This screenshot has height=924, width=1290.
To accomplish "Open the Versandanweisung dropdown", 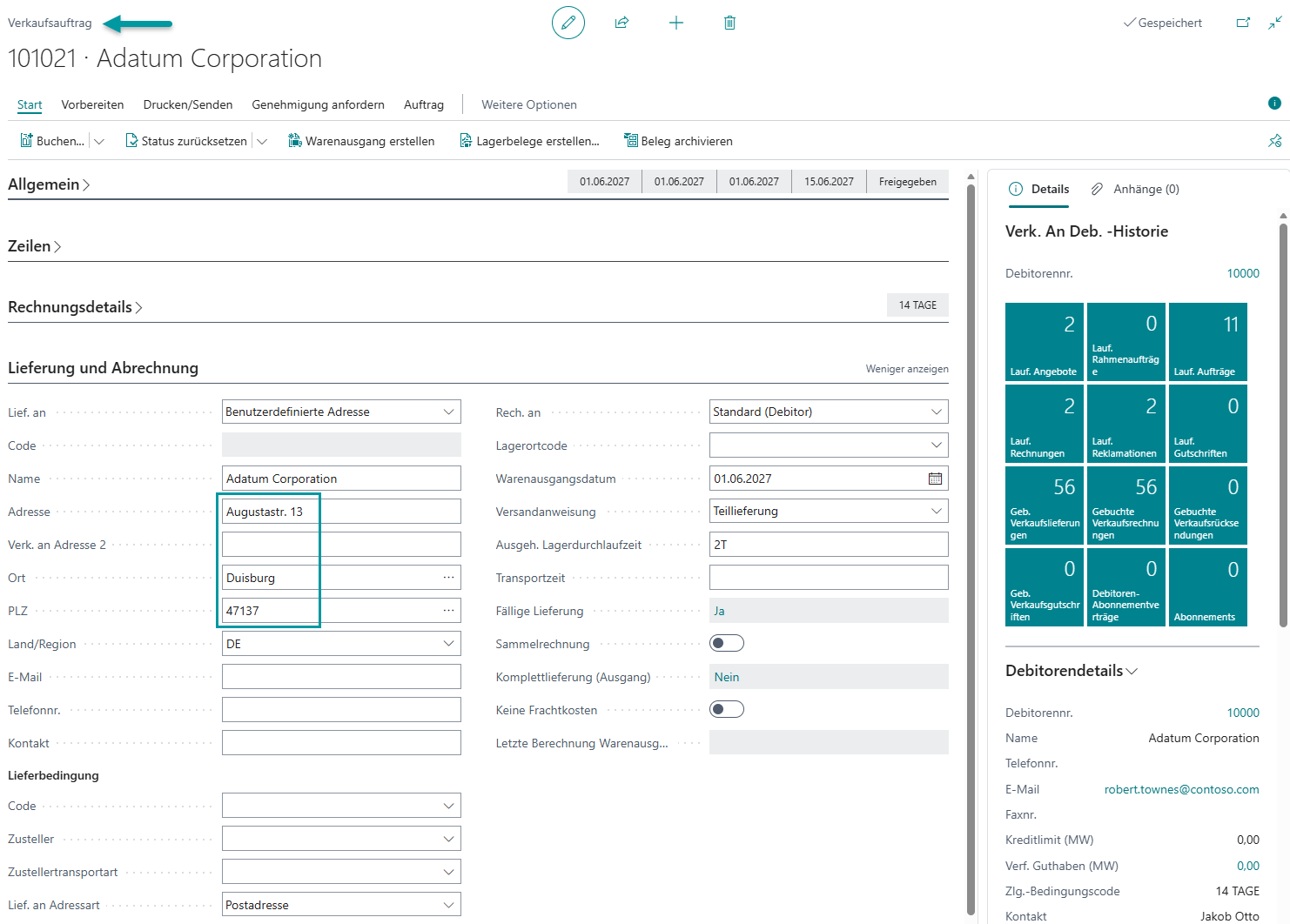I will tap(829, 512).
